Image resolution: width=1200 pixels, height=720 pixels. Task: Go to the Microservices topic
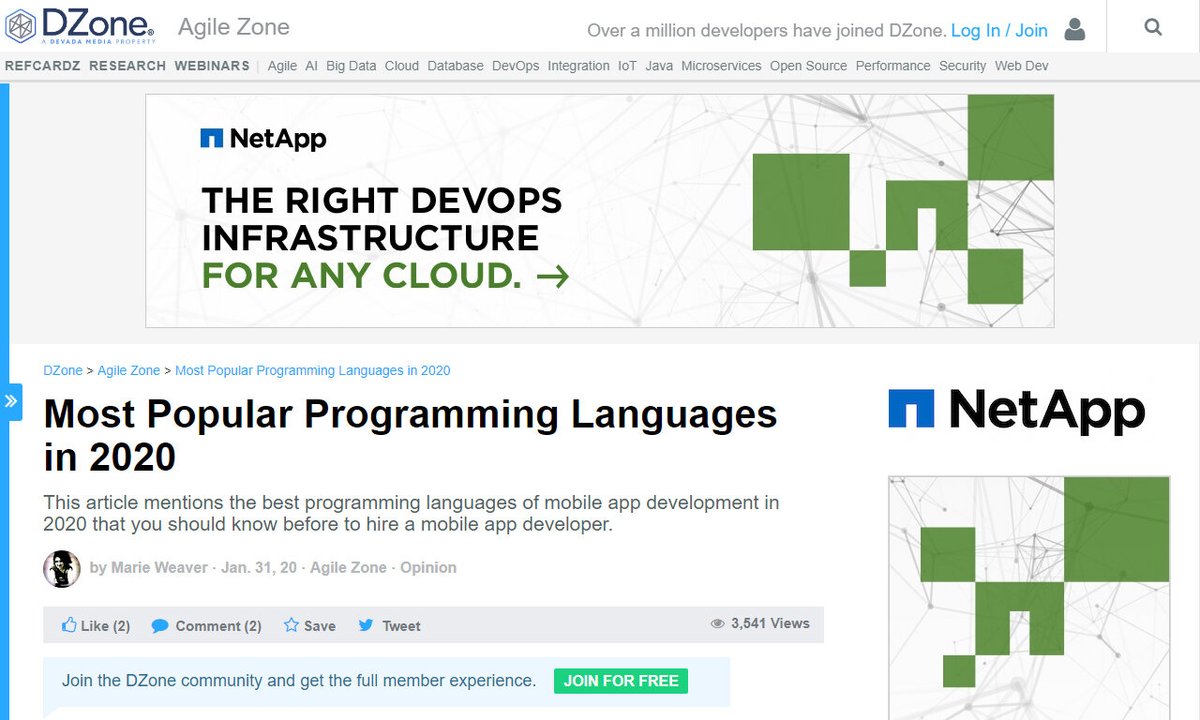[x=721, y=66]
